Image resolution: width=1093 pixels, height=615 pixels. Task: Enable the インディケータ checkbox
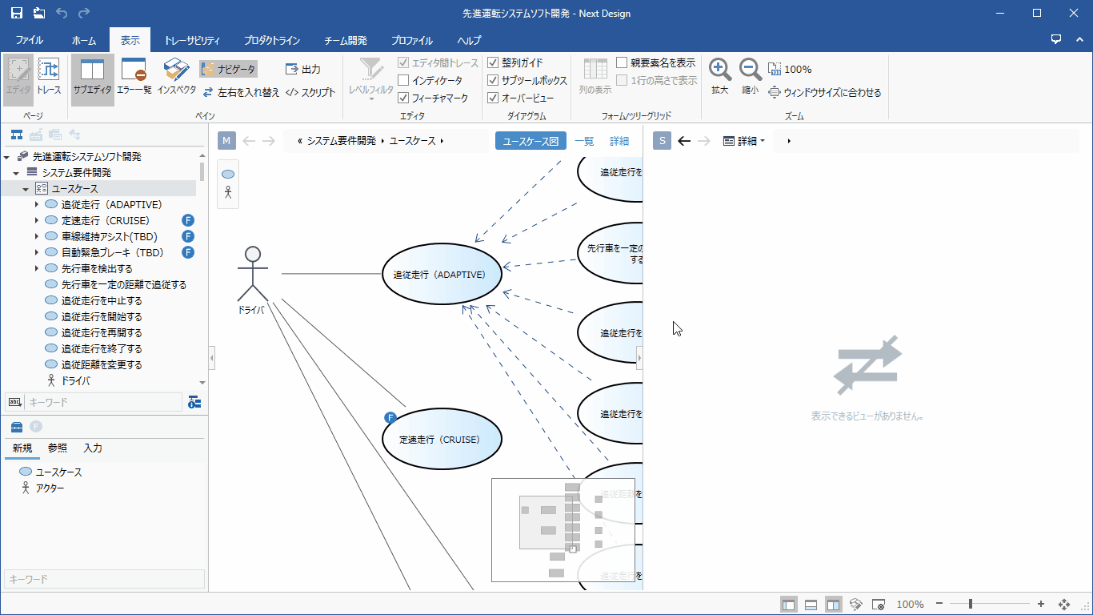point(404,80)
